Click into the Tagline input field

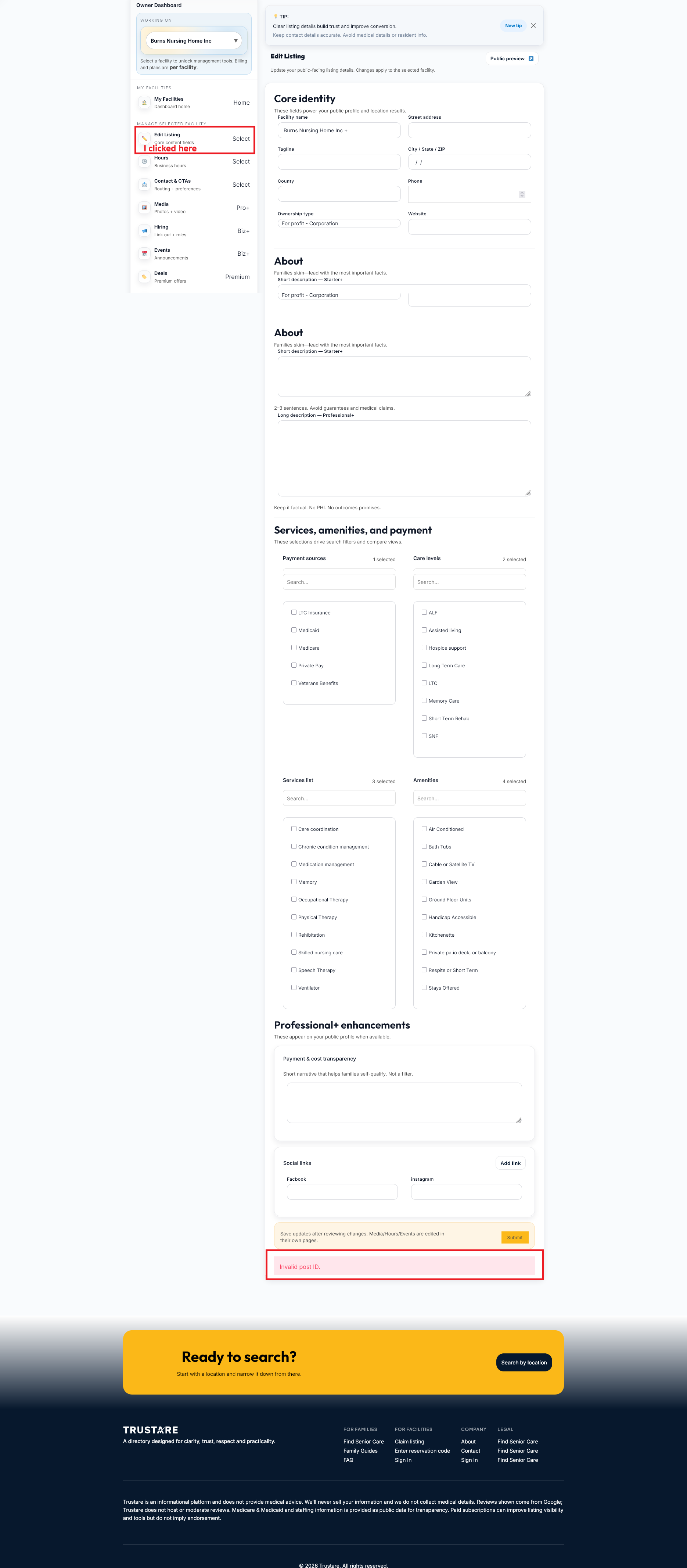[339, 162]
